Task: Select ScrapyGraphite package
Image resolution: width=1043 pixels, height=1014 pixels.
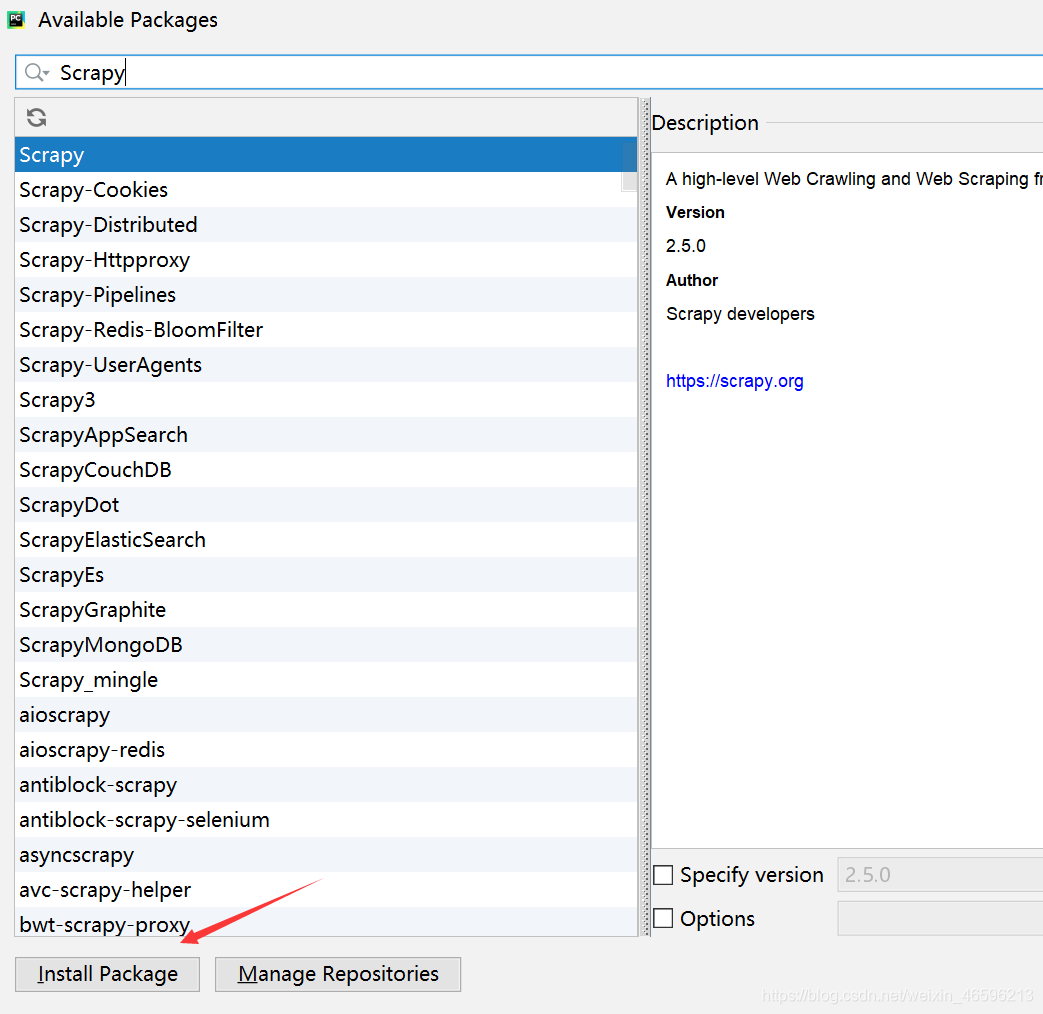Action: 326,610
